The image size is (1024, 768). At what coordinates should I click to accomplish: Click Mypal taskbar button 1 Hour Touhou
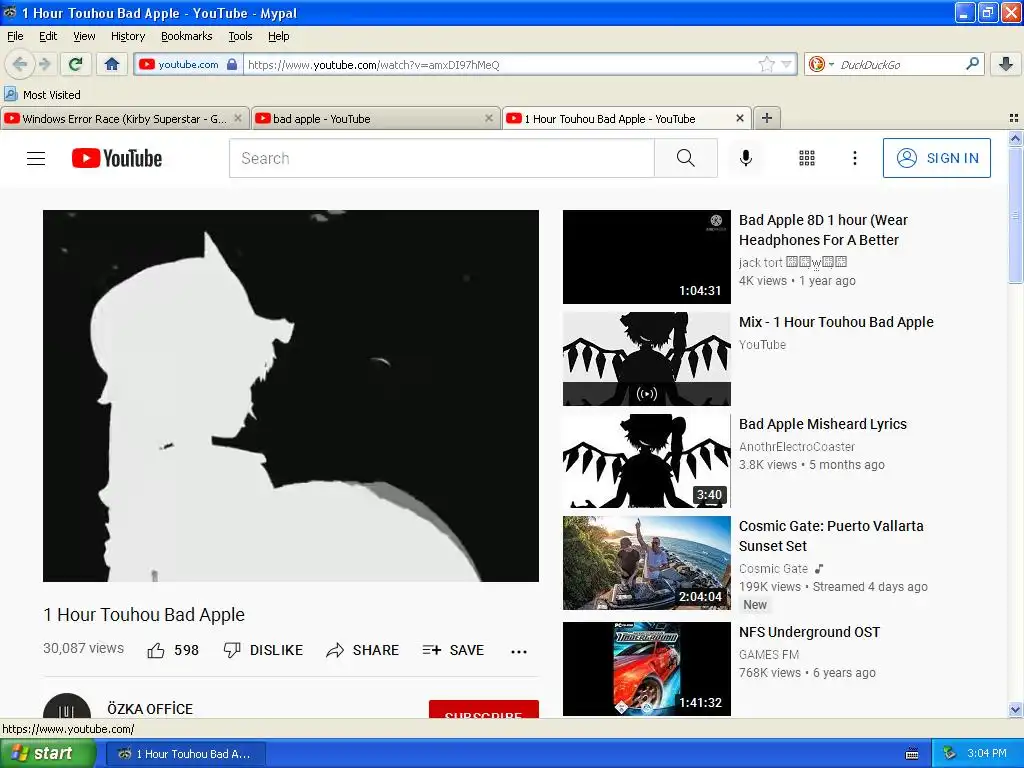(x=185, y=754)
